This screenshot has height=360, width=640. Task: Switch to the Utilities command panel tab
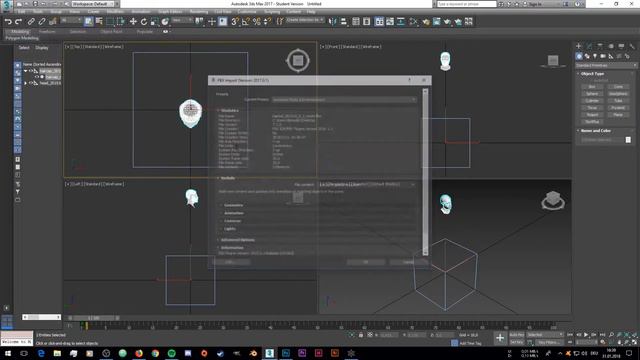632,46
